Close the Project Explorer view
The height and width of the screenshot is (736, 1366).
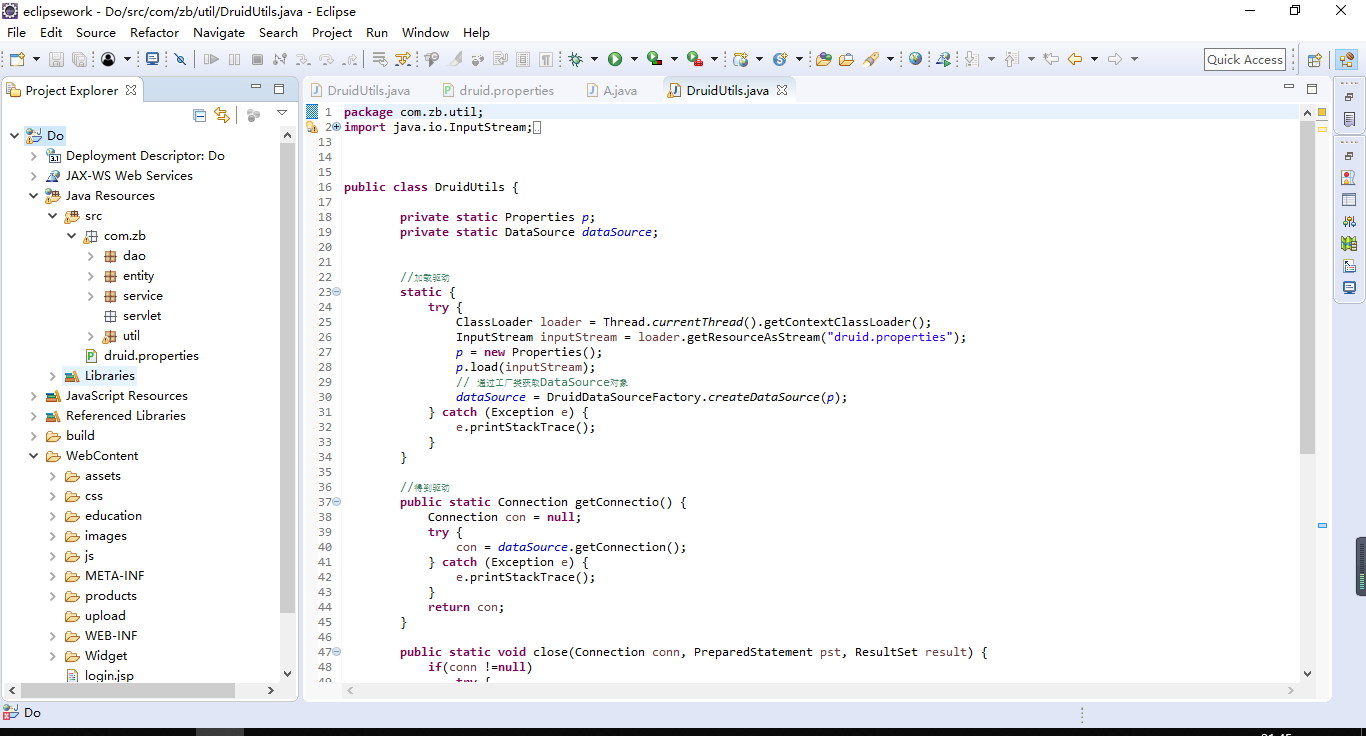pyautogui.click(x=129, y=90)
